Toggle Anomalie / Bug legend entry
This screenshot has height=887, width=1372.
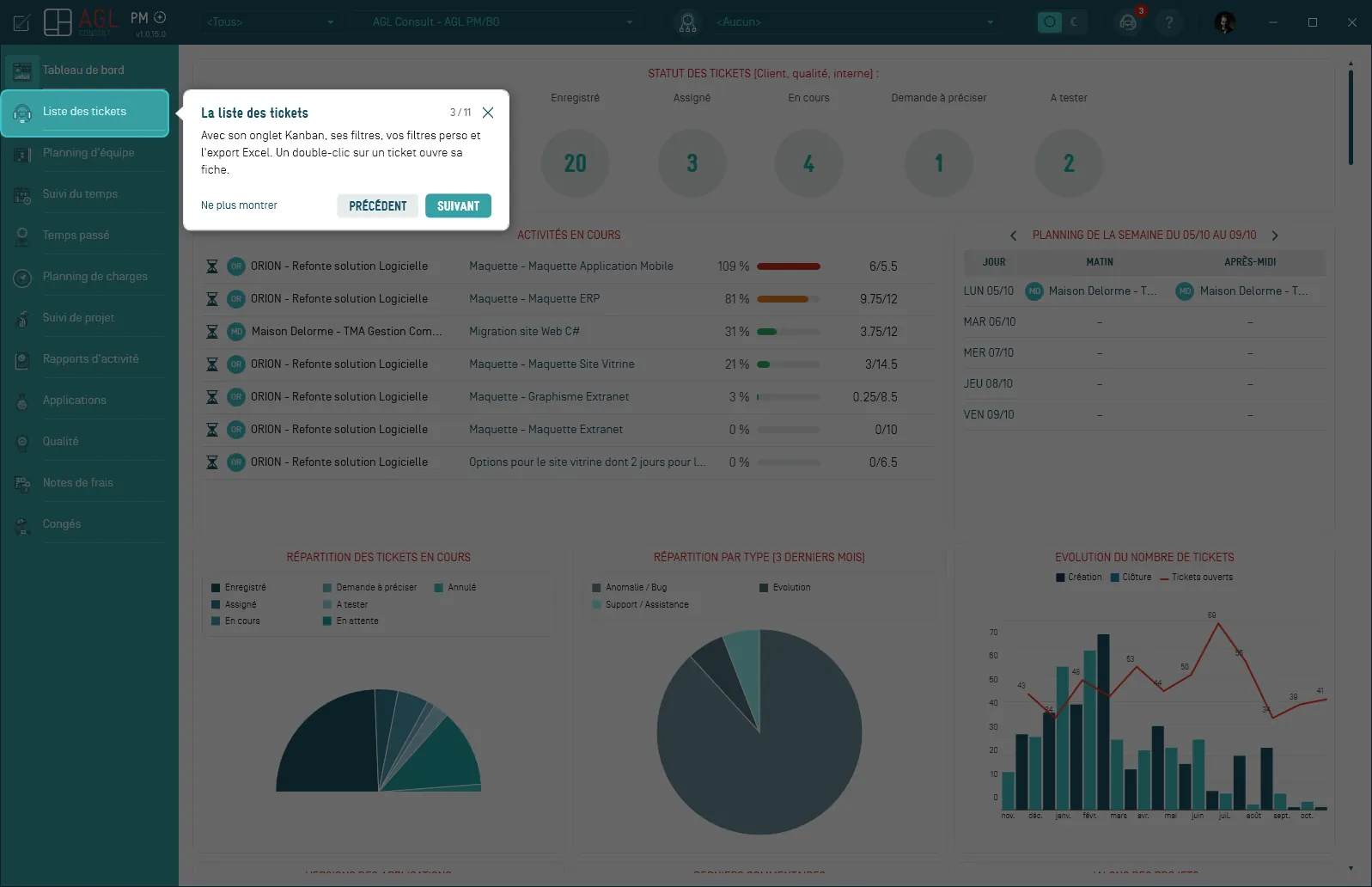tap(630, 588)
